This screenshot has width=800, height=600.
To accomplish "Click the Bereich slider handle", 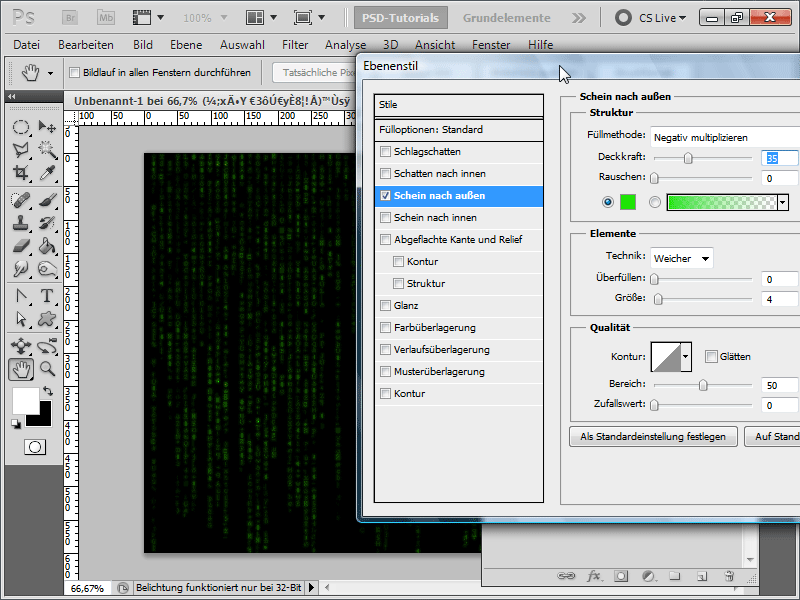I will point(703,385).
